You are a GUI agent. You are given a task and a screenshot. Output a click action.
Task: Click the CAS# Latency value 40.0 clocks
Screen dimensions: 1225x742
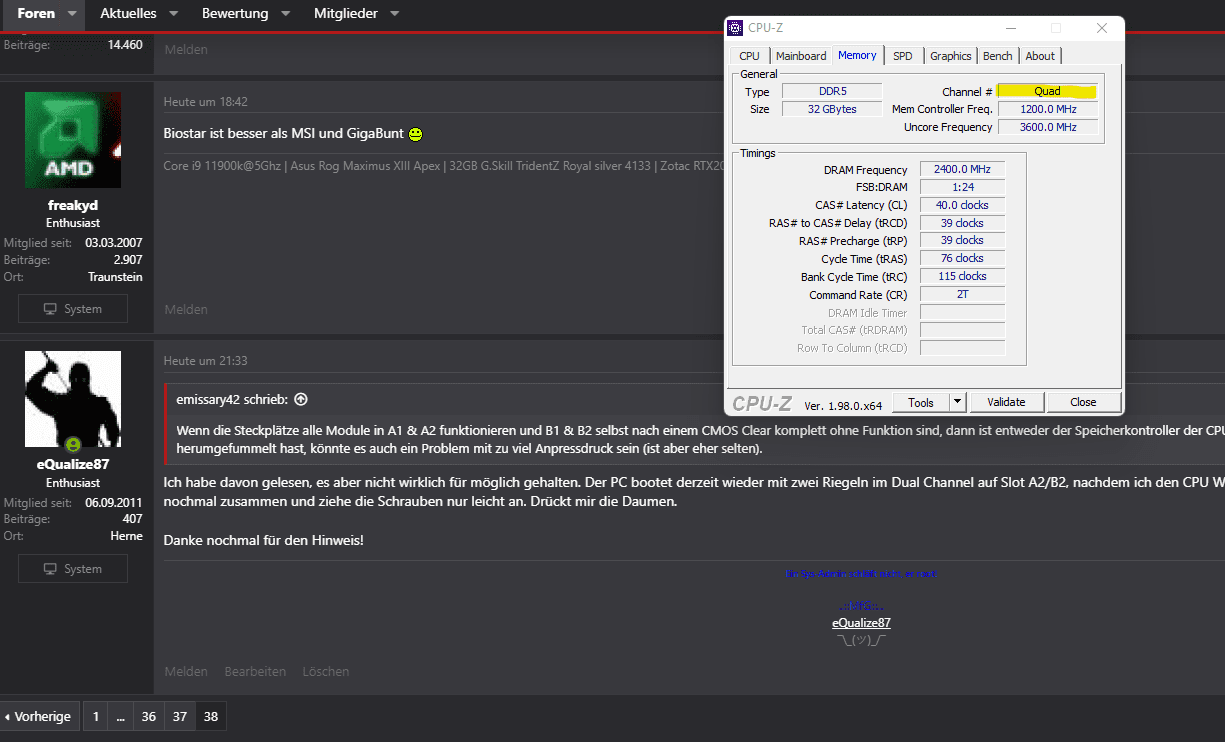click(x=962, y=205)
